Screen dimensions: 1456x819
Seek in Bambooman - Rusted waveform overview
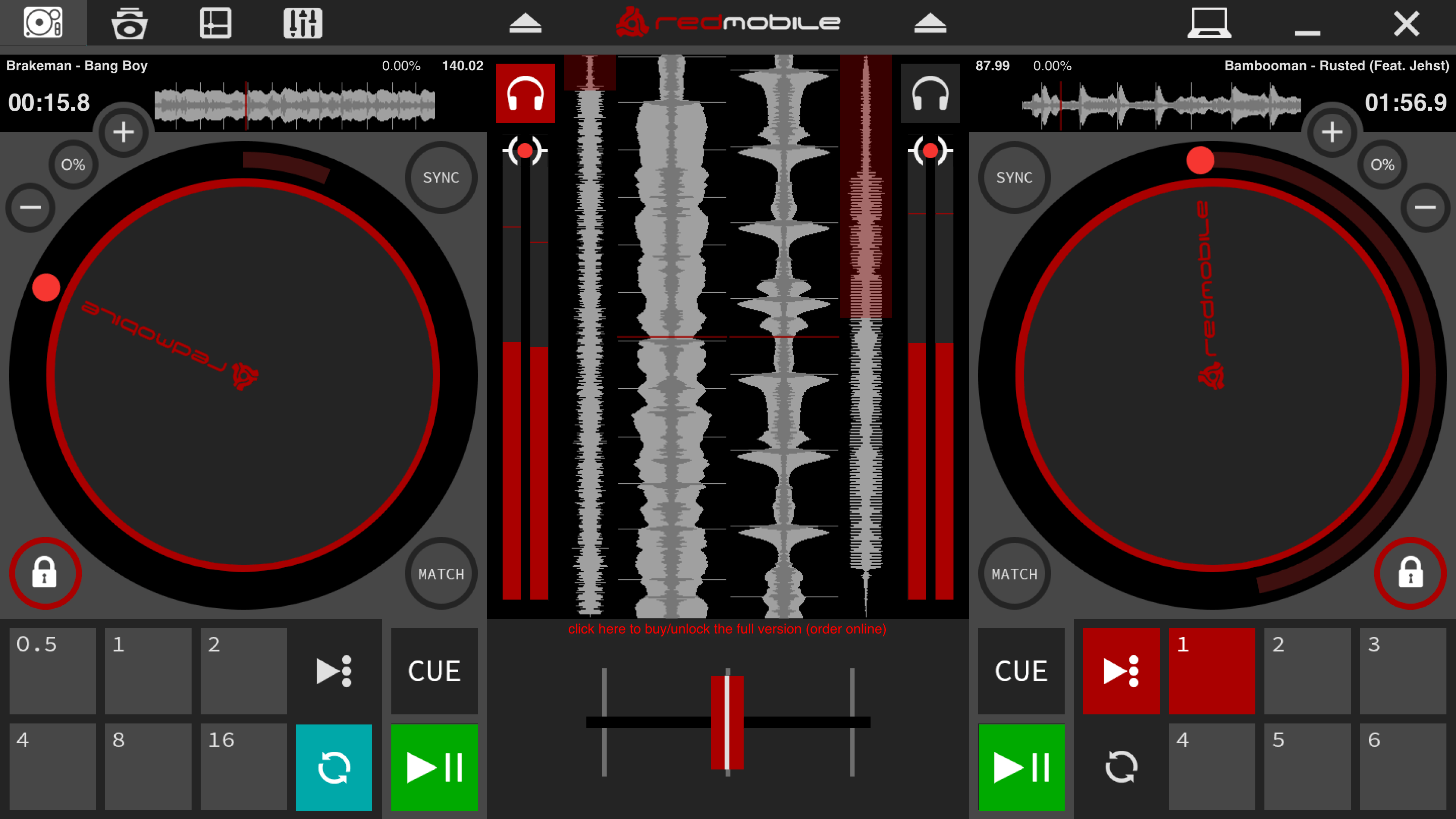point(1162,105)
